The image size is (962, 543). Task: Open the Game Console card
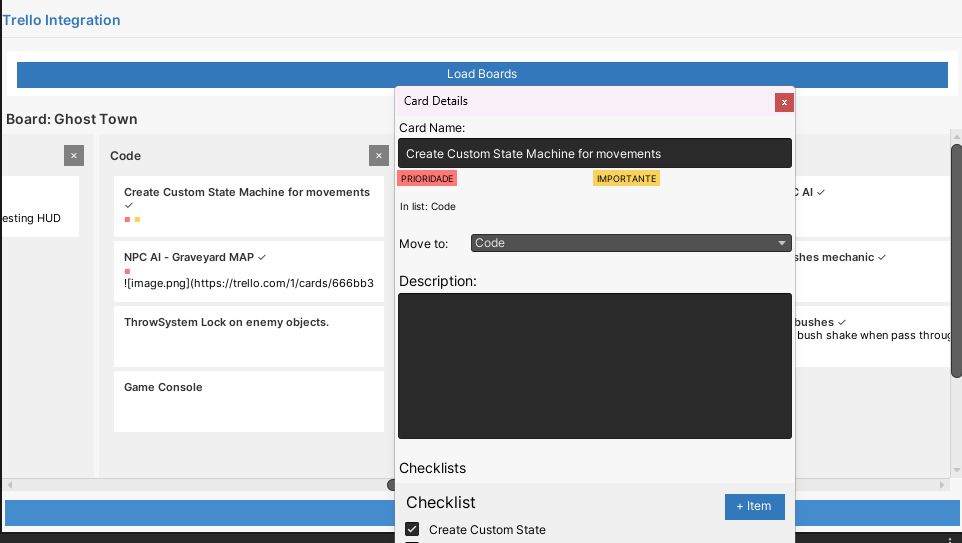(248, 401)
